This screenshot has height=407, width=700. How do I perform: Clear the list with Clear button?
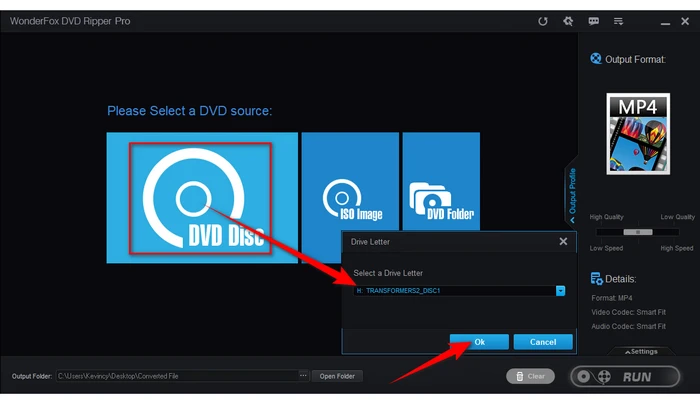click(530, 376)
